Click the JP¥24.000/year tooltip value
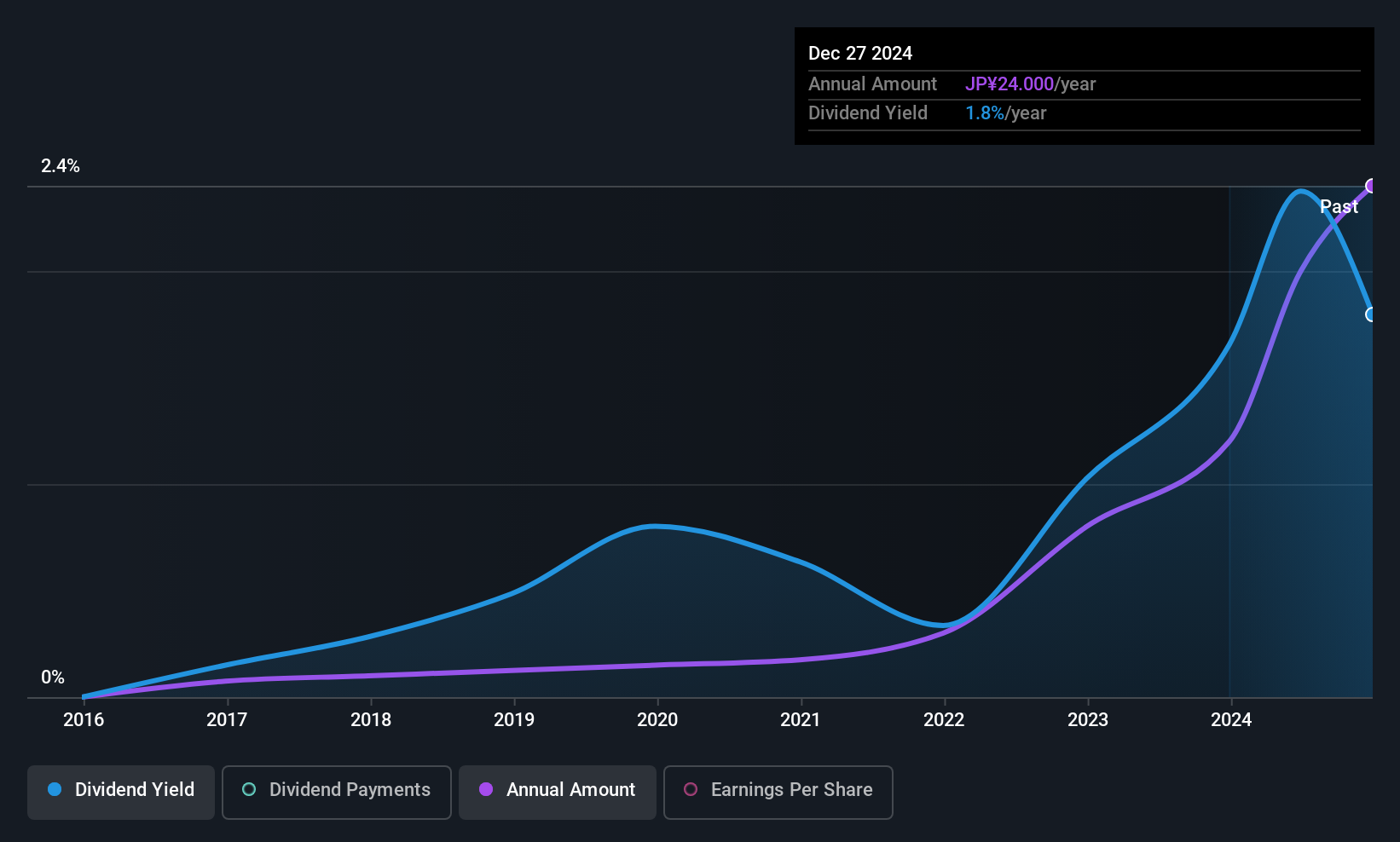Image resolution: width=1400 pixels, height=842 pixels. click(1030, 84)
